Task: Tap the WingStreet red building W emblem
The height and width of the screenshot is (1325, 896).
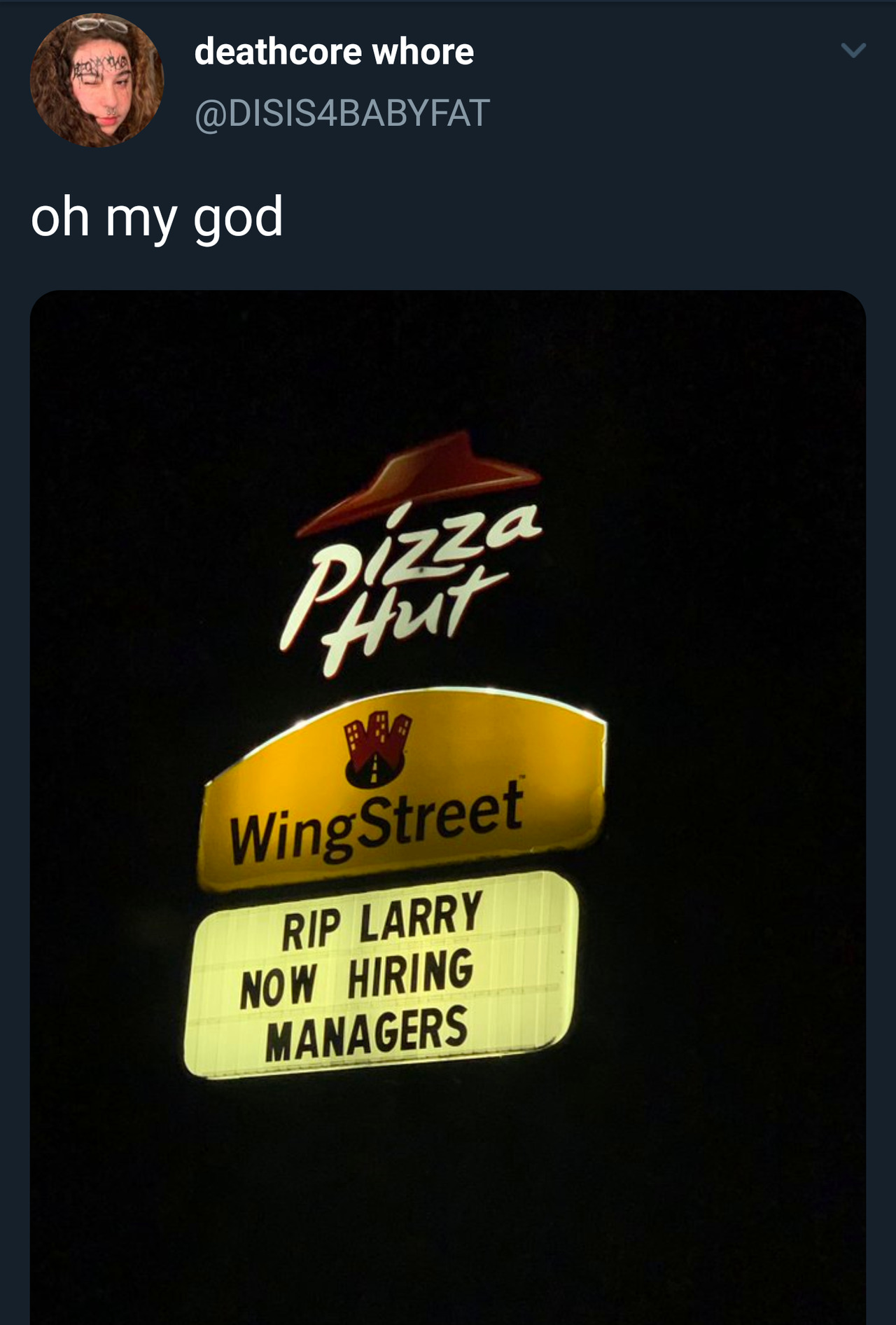Action: coord(377,749)
